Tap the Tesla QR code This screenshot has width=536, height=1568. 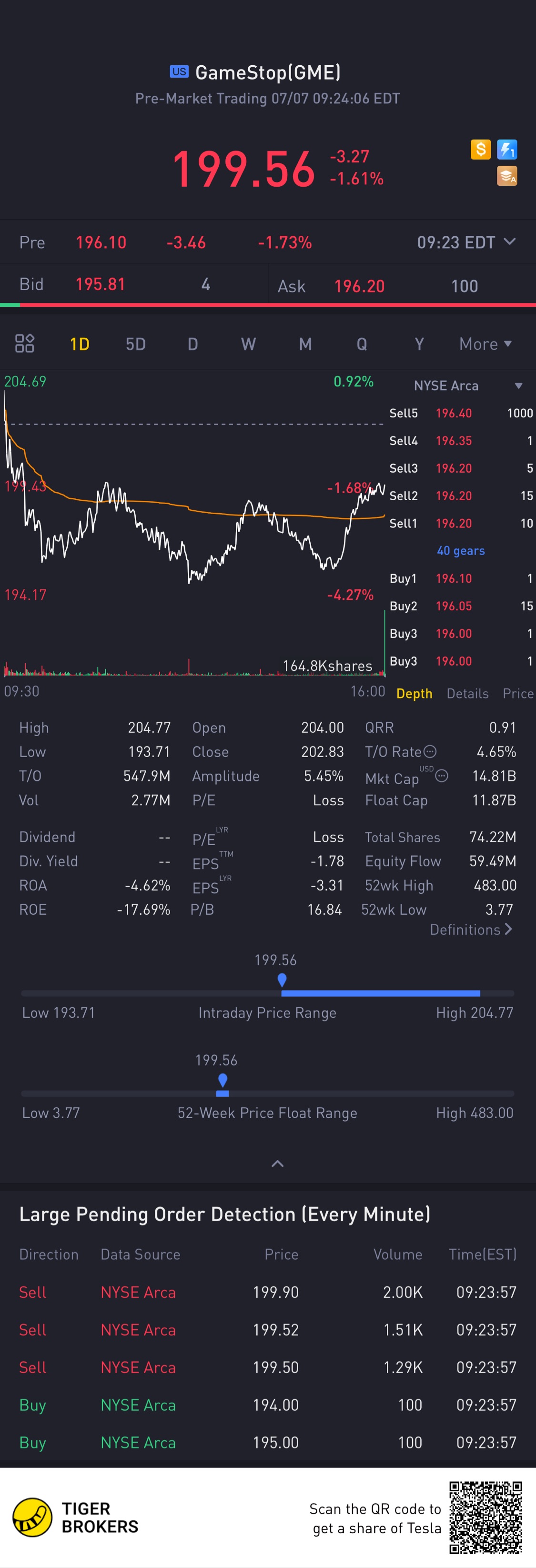point(485,1518)
